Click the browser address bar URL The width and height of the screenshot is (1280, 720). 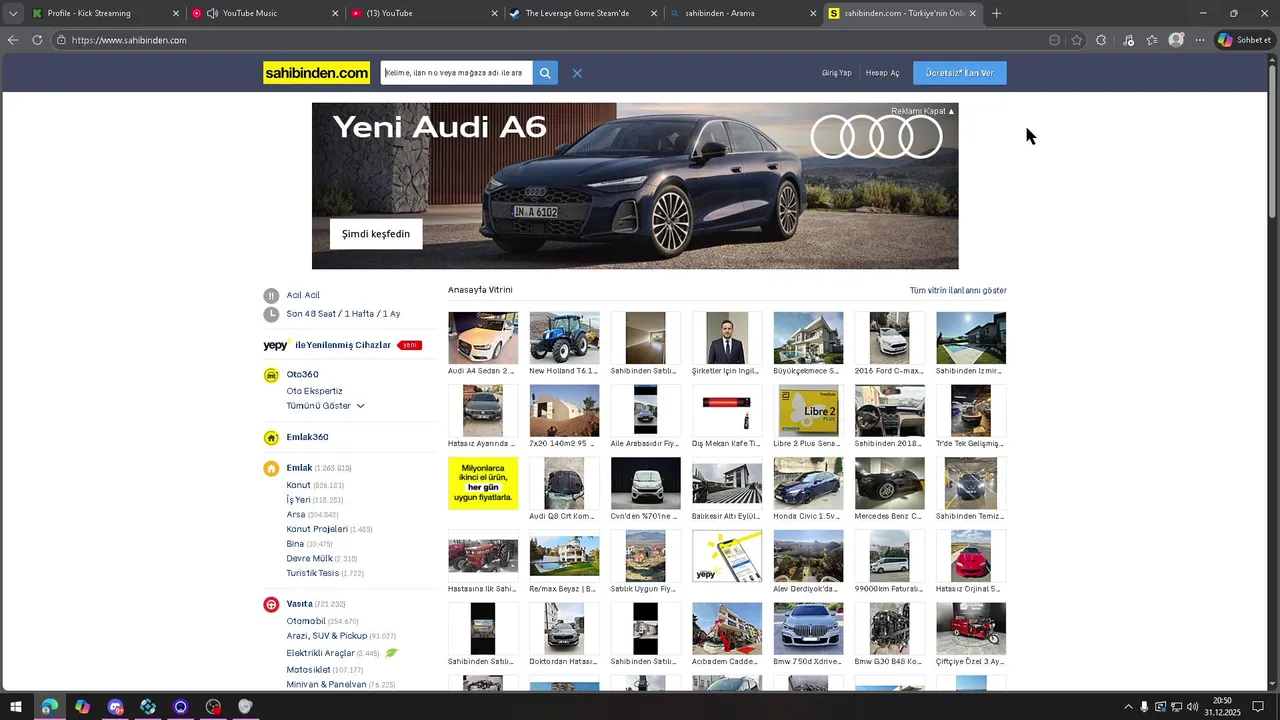tap(129, 40)
